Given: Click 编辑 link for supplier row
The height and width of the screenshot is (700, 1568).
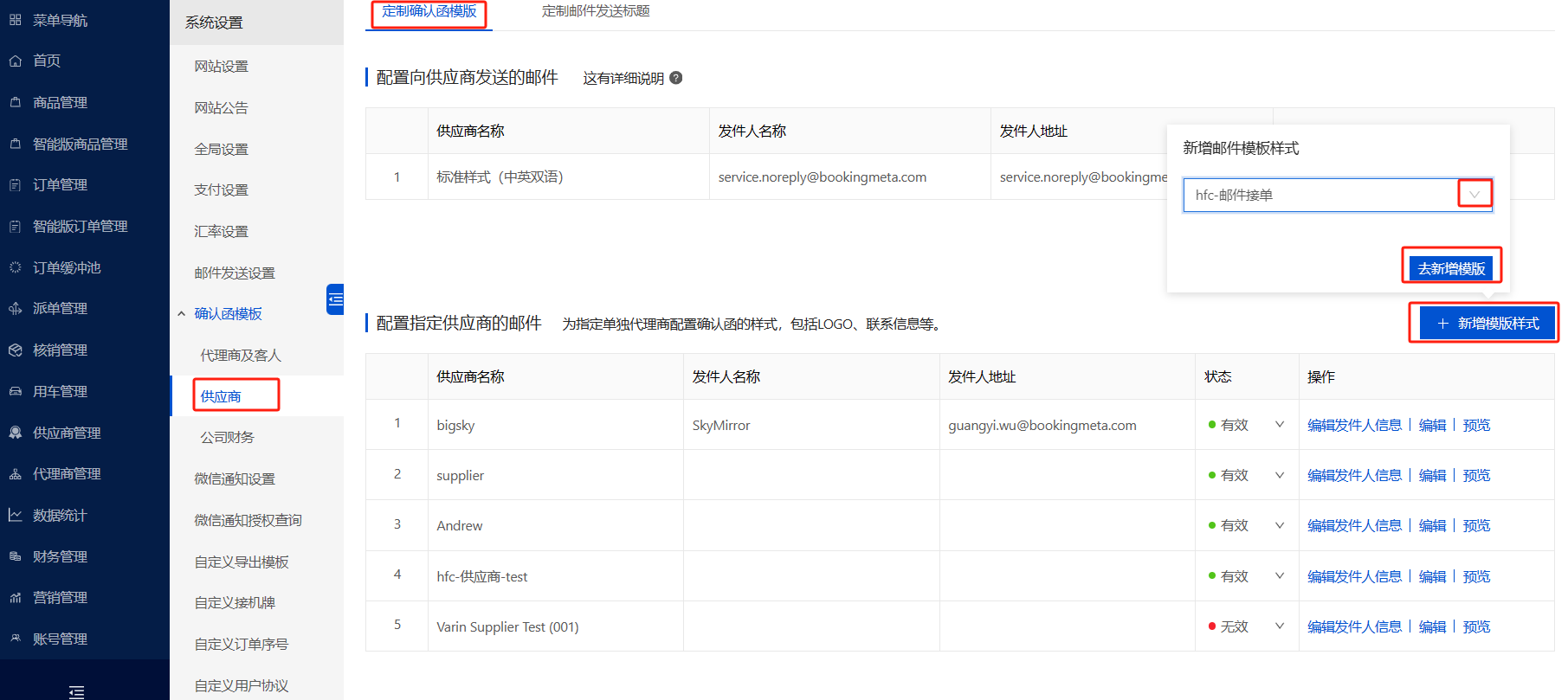Looking at the screenshot, I should click(x=1432, y=475).
